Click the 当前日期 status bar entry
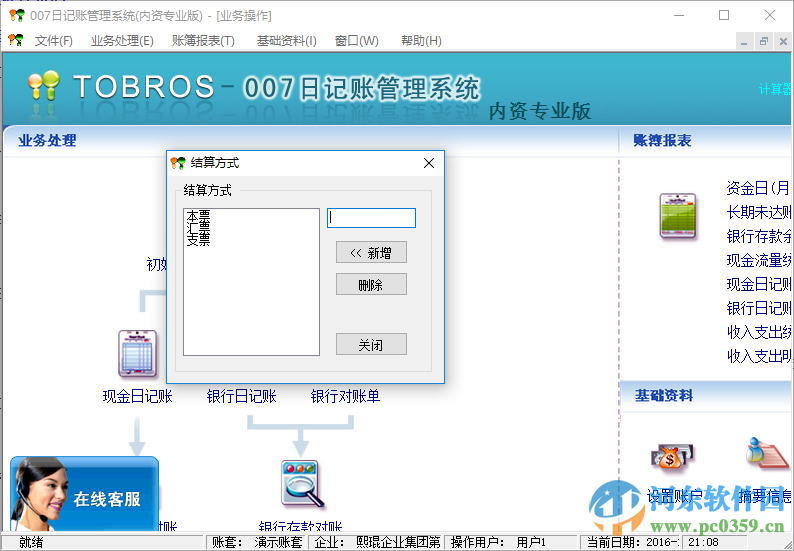Viewport: 794px width, 551px height. [x=631, y=542]
